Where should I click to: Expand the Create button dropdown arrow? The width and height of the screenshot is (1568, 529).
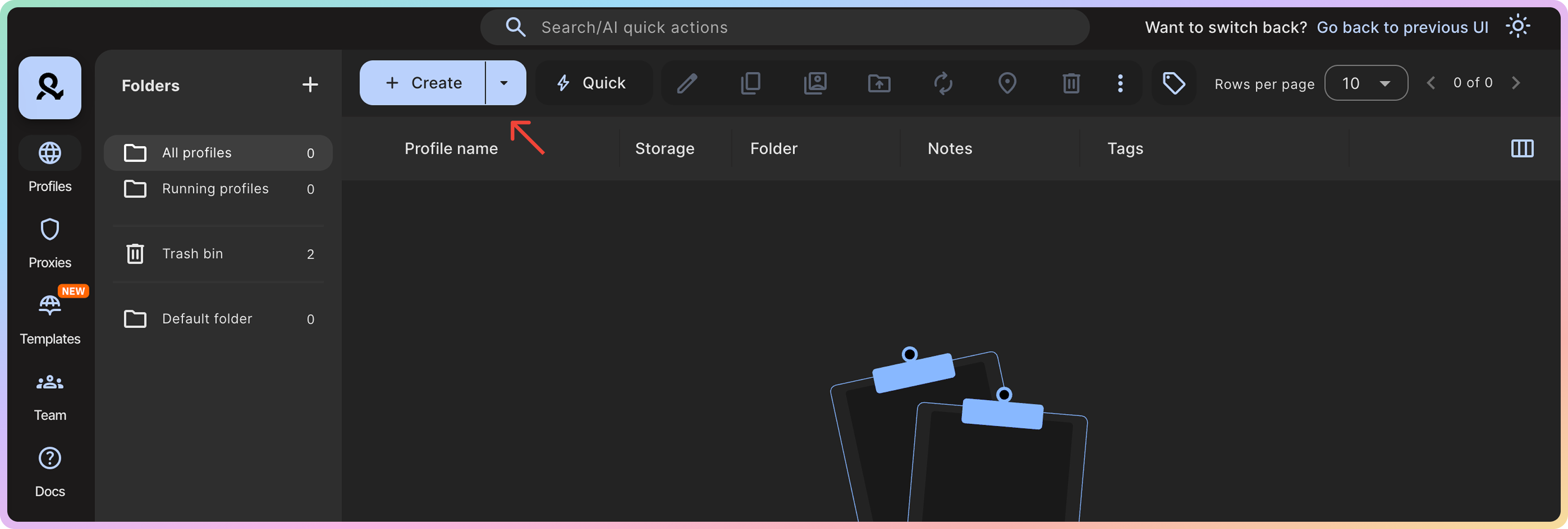(504, 83)
